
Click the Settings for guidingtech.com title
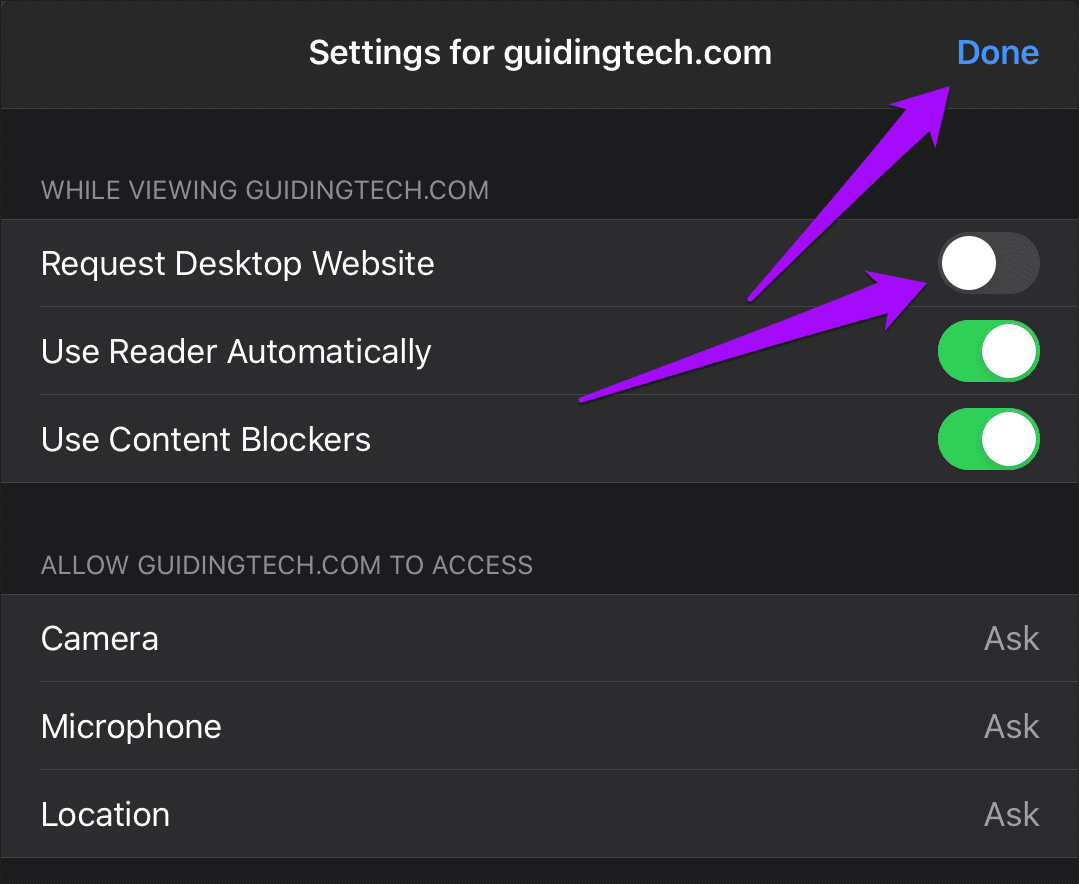(x=540, y=53)
